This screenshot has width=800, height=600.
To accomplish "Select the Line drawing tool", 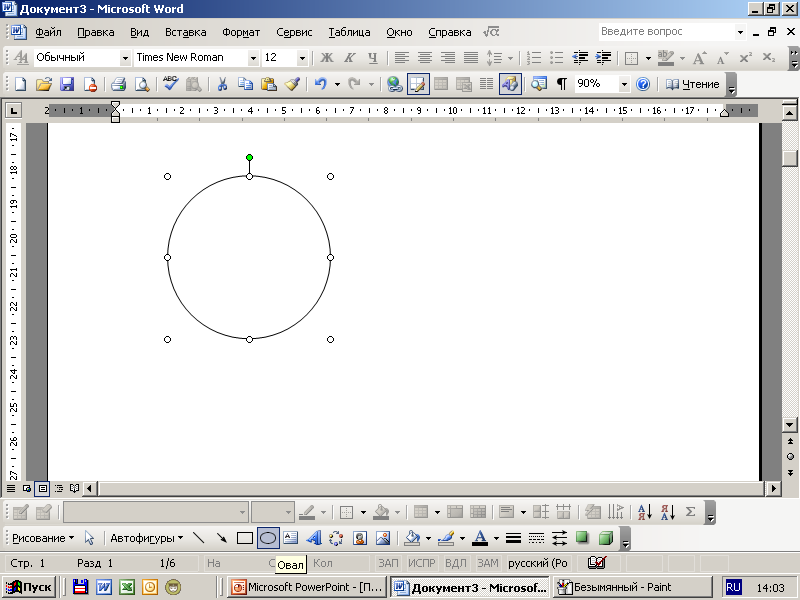I will [x=199, y=538].
